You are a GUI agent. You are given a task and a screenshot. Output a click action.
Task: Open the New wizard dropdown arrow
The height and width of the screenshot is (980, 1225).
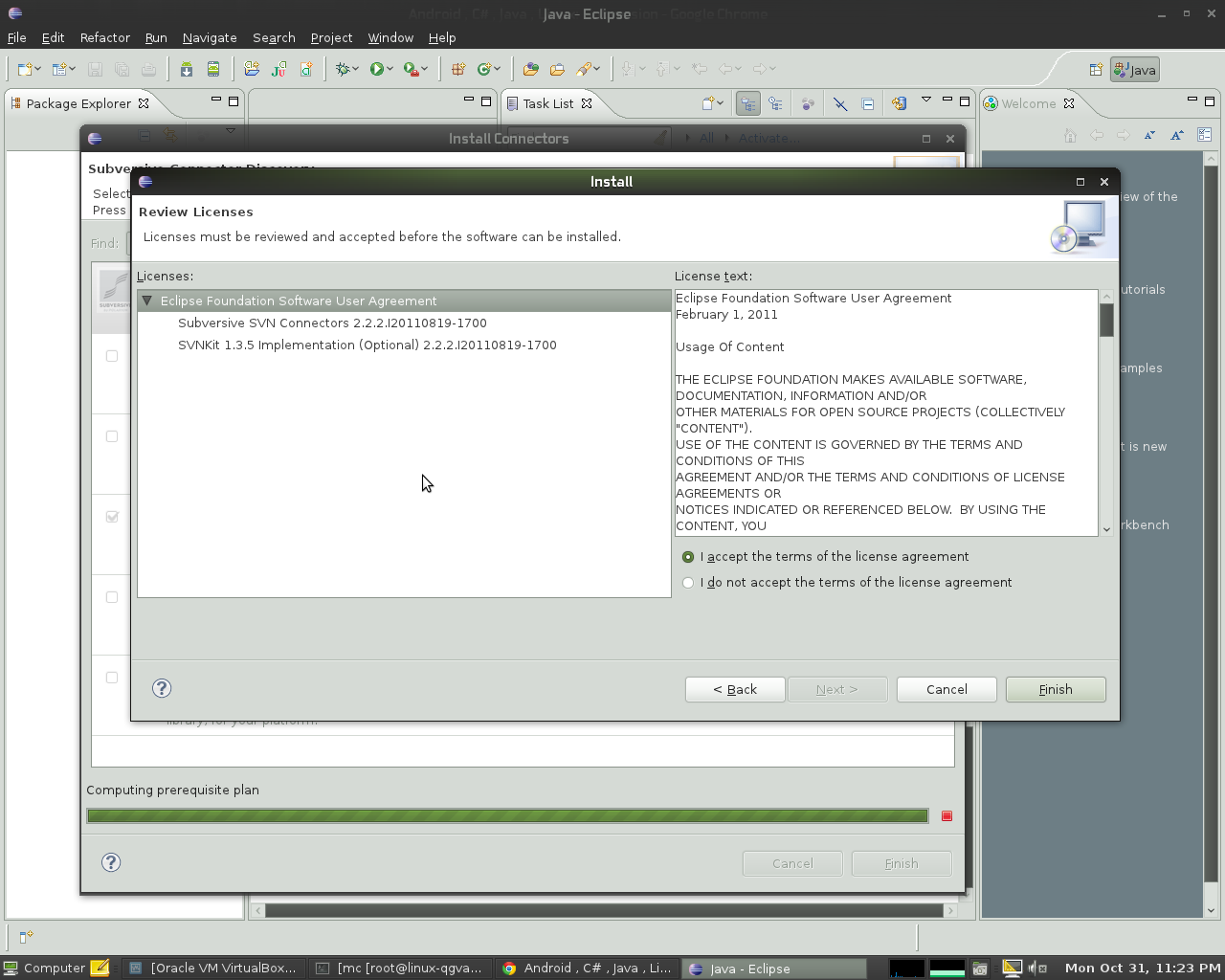point(37,69)
